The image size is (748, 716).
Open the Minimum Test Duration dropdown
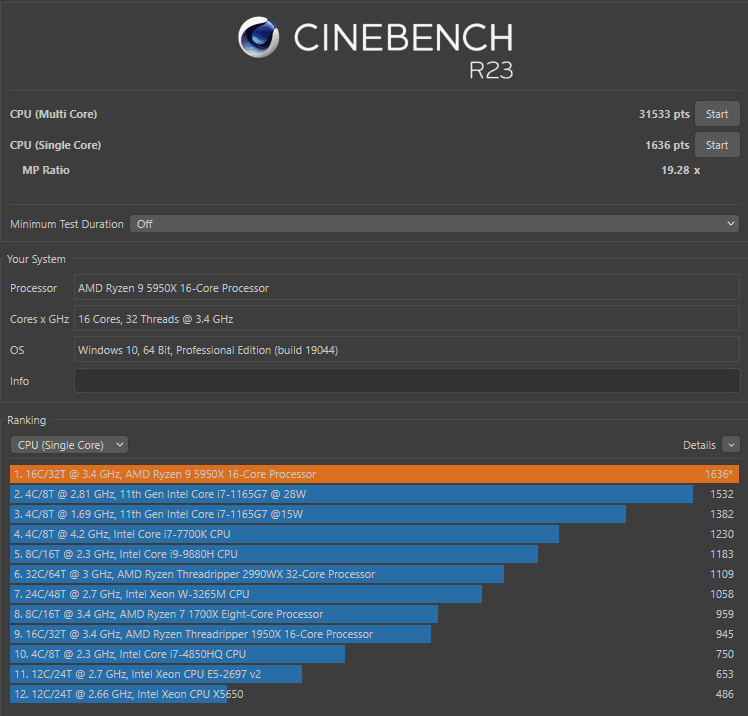435,224
